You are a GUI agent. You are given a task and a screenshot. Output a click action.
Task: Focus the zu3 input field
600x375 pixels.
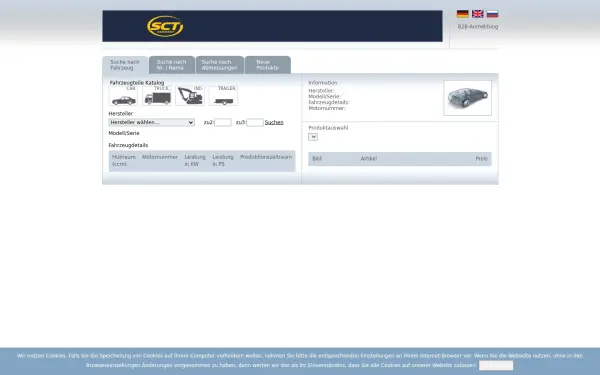click(x=255, y=122)
